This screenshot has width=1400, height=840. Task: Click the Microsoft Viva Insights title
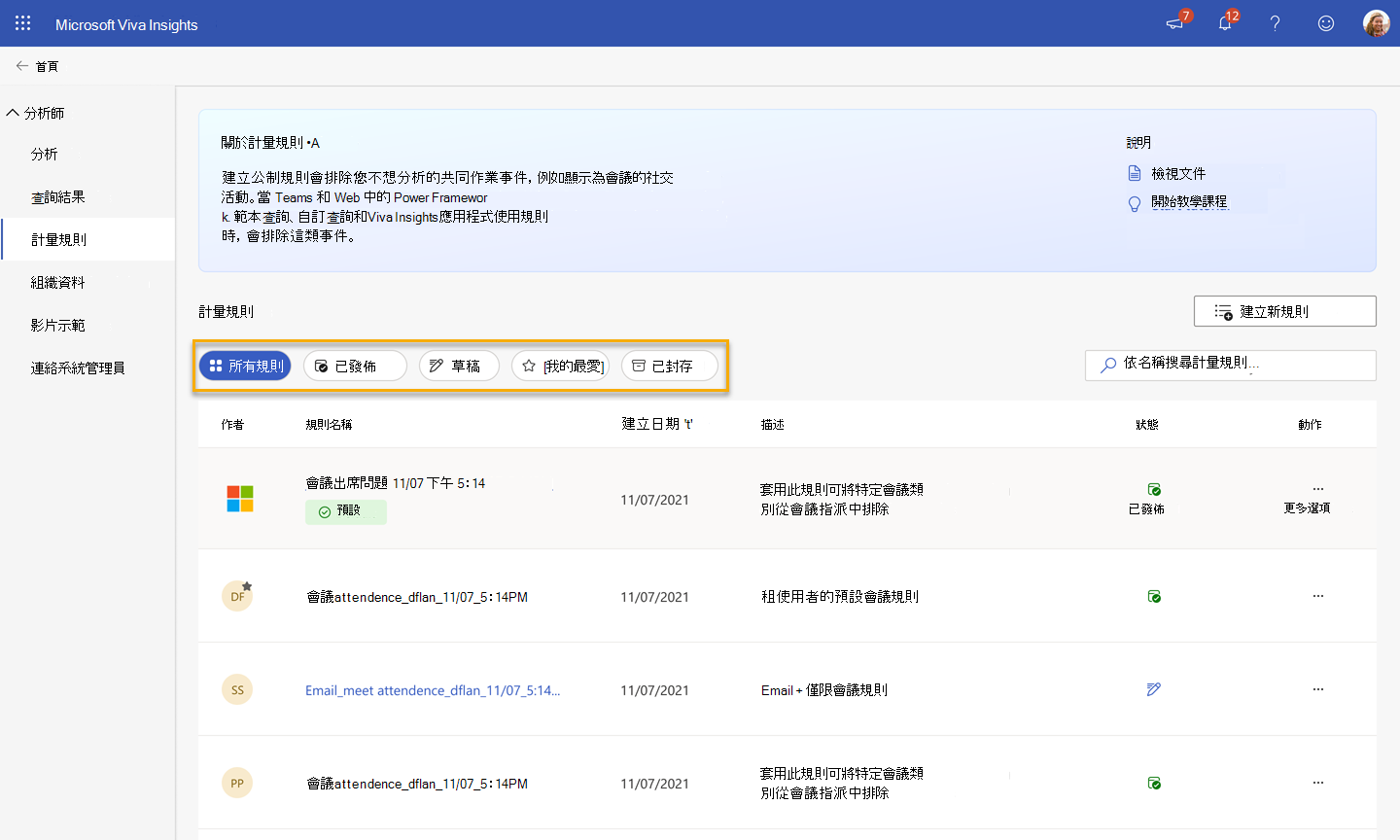coord(126,24)
